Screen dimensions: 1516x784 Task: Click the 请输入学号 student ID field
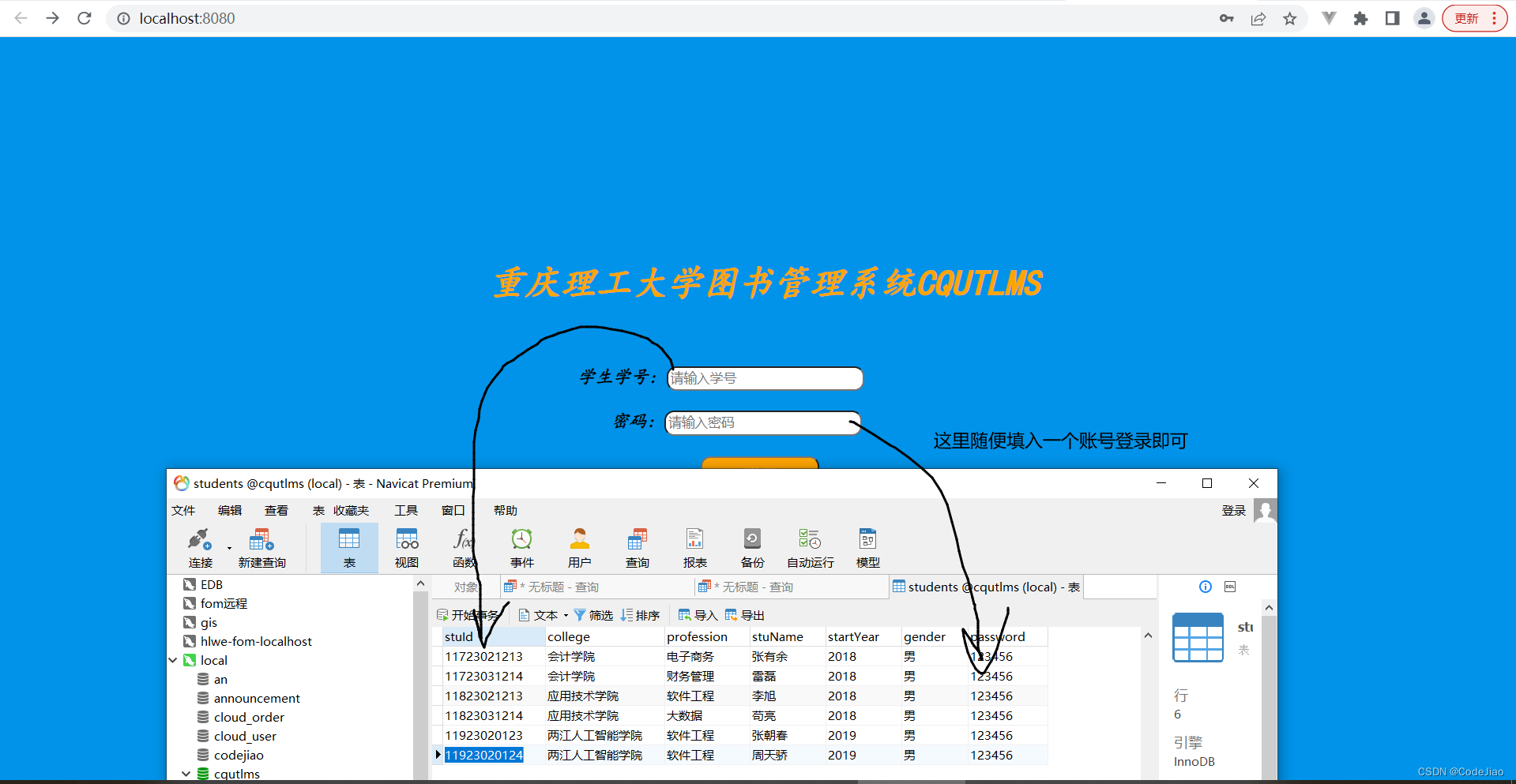763,378
